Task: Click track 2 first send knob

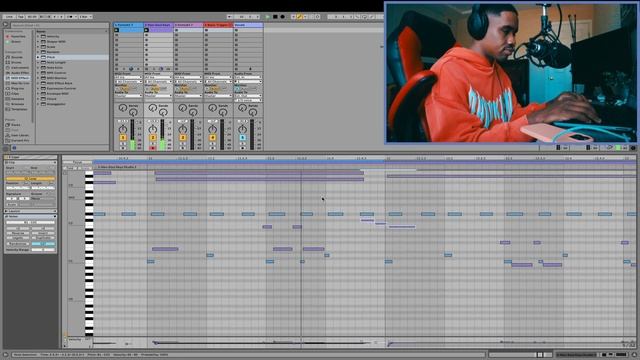Action: (x=152, y=108)
